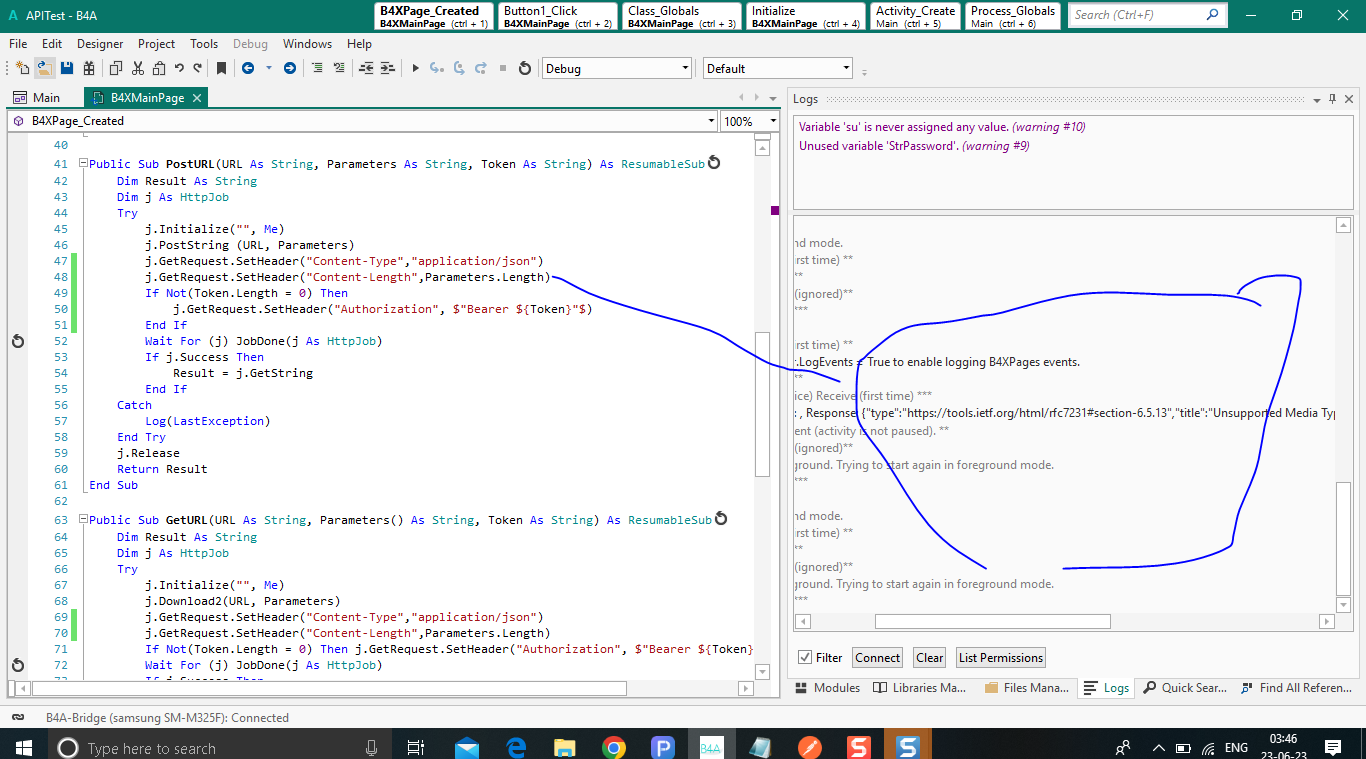Navigate back with the blue left arrow

[247, 68]
